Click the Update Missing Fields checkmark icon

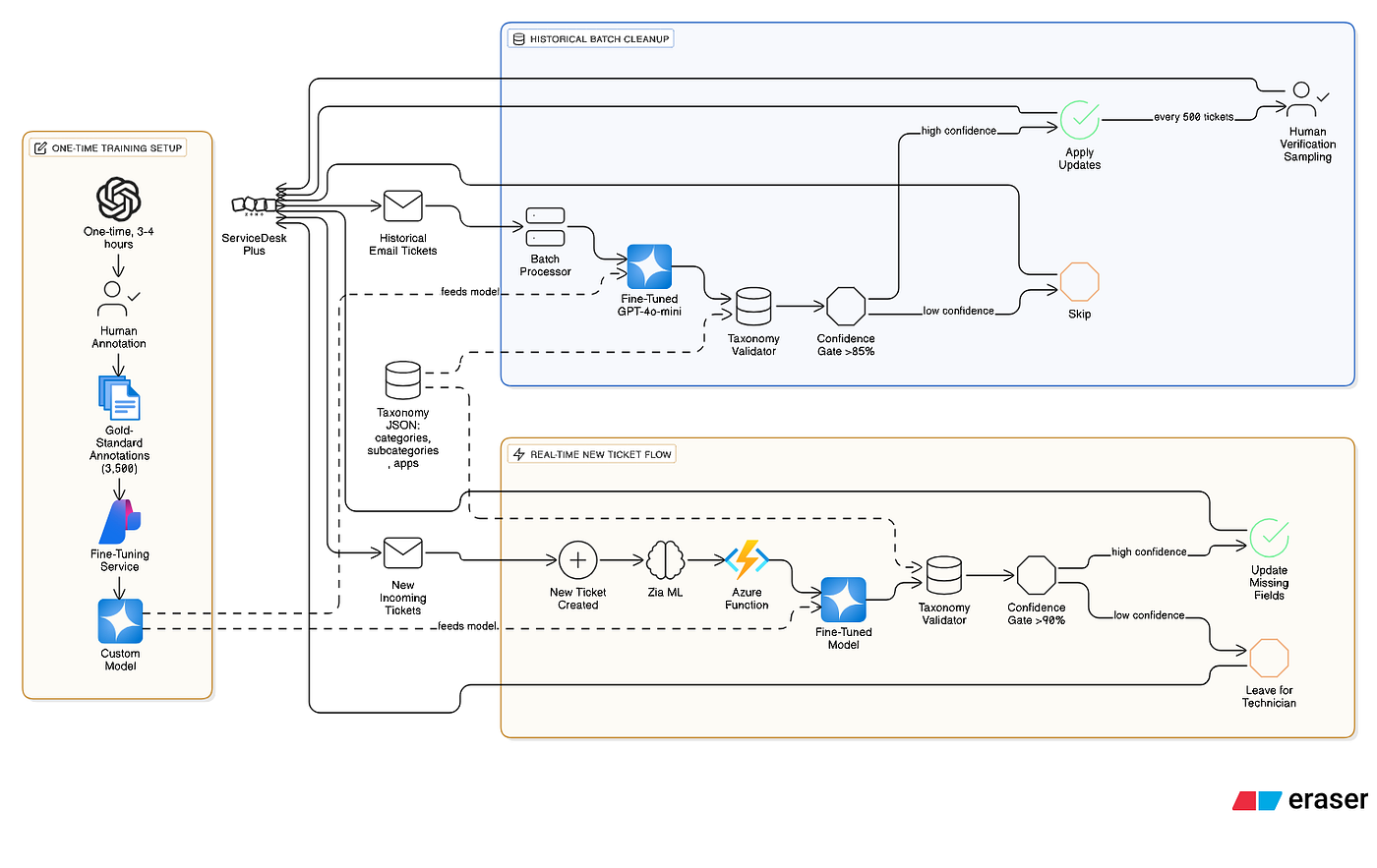pos(1269,539)
